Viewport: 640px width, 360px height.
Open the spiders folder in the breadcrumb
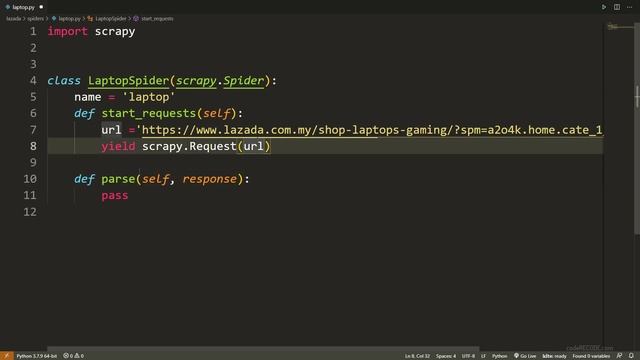coord(36,19)
